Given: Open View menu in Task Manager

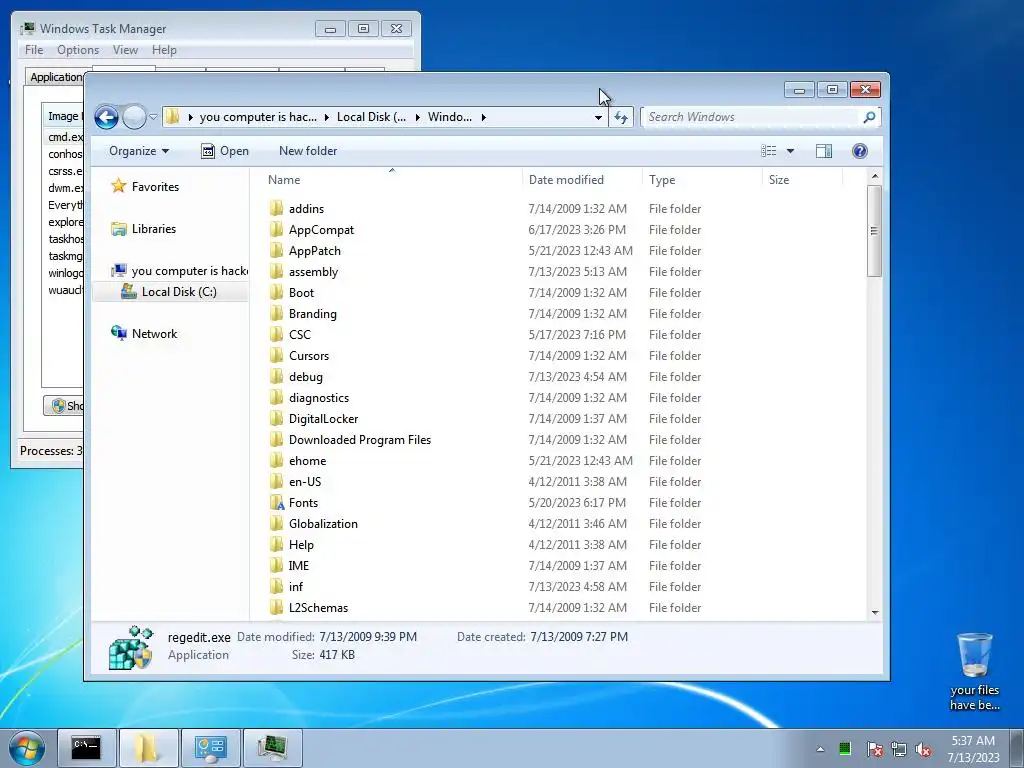Looking at the screenshot, I should pos(125,50).
